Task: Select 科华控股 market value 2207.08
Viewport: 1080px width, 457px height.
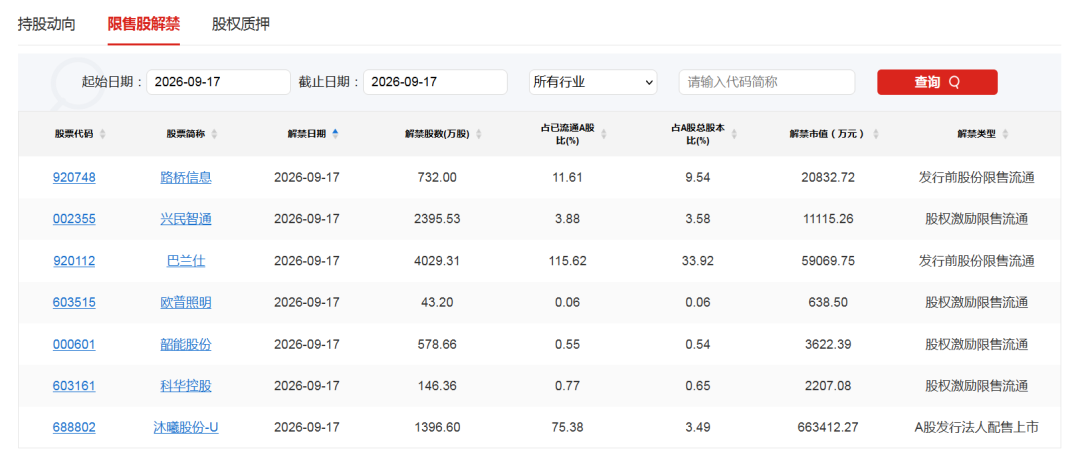Action: pos(828,385)
